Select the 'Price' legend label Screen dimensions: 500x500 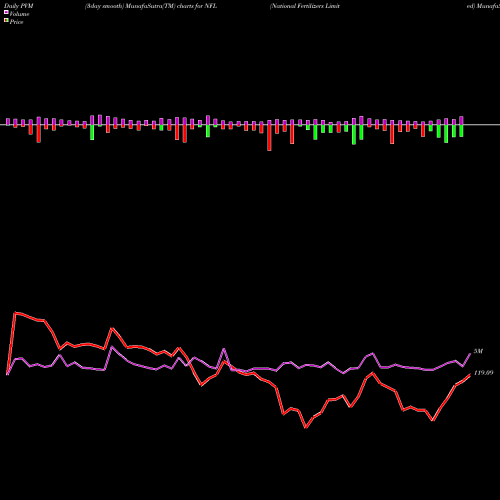coord(17,22)
